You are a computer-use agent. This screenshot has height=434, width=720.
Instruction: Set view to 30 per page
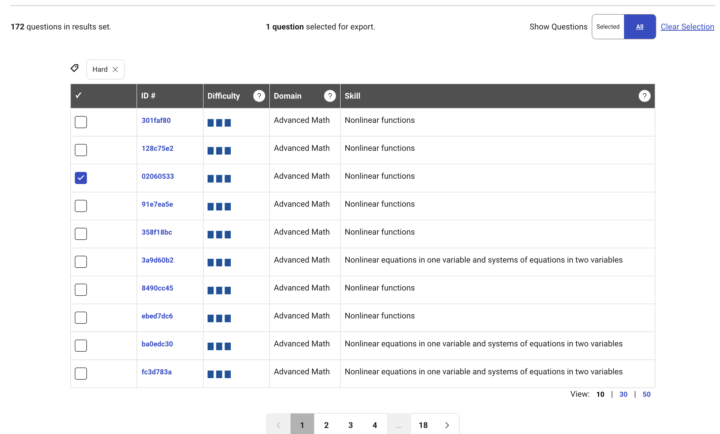click(x=623, y=394)
